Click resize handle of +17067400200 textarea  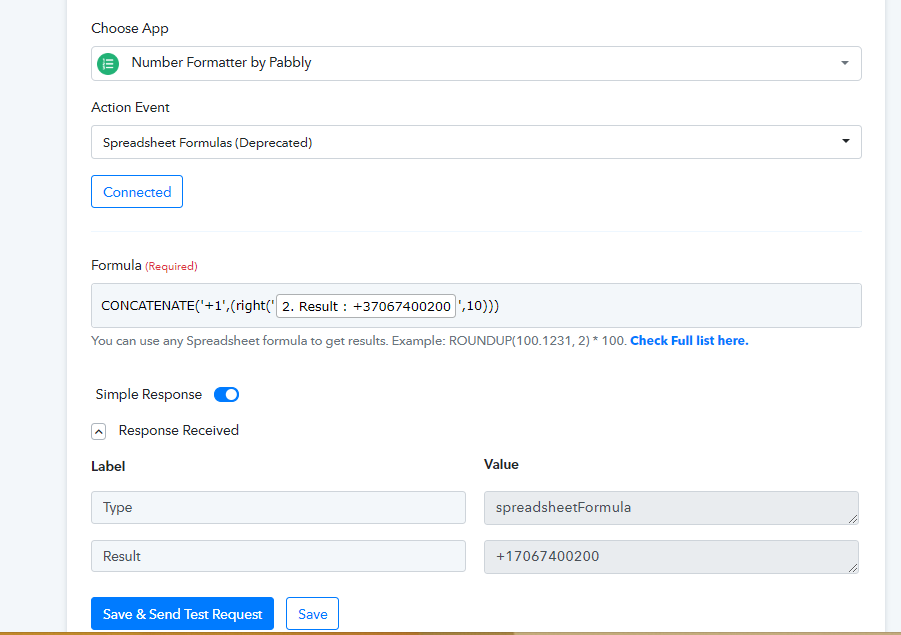[x=853, y=568]
